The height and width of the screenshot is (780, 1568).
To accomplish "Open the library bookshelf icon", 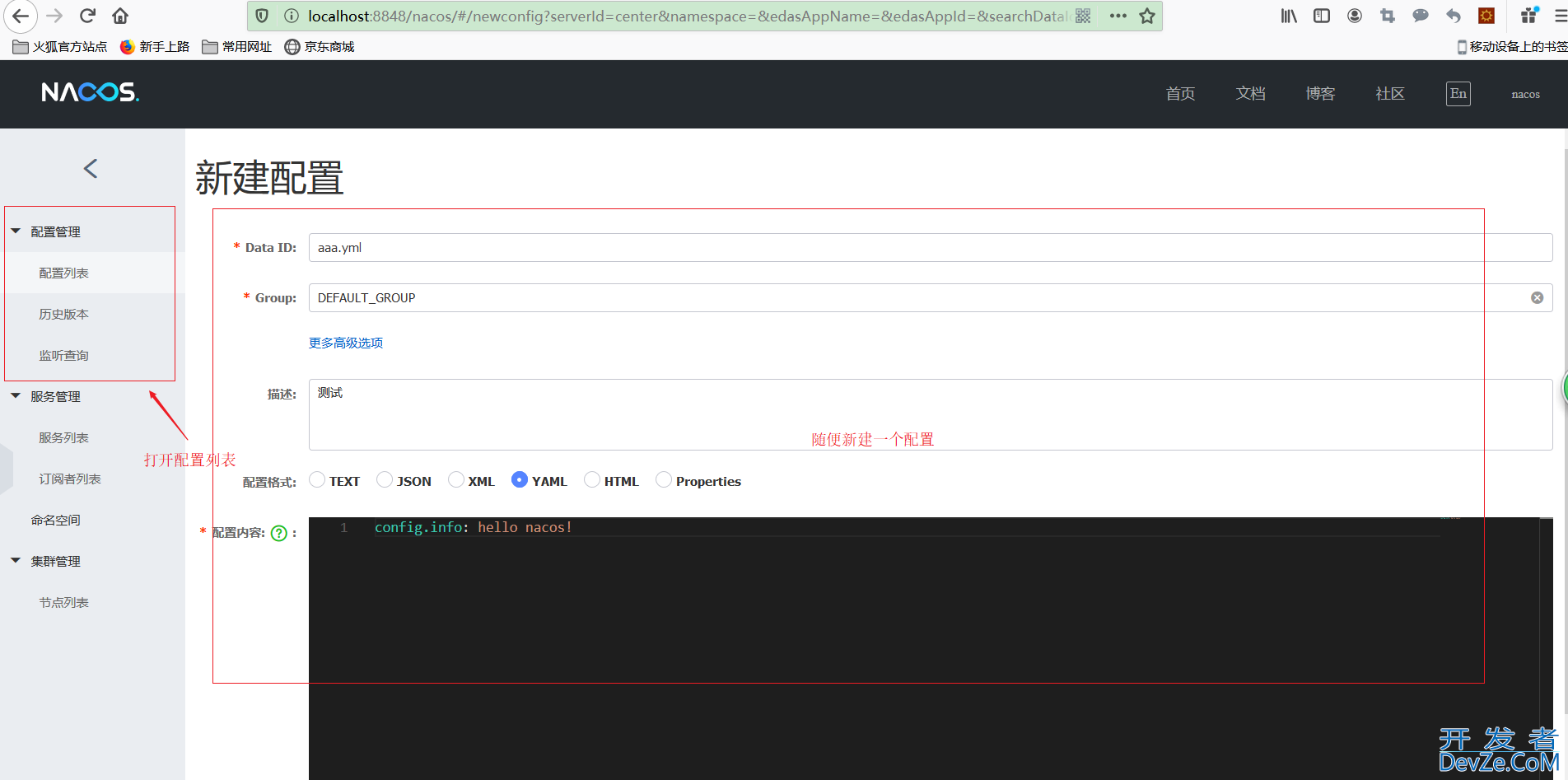I will click(x=1289, y=16).
